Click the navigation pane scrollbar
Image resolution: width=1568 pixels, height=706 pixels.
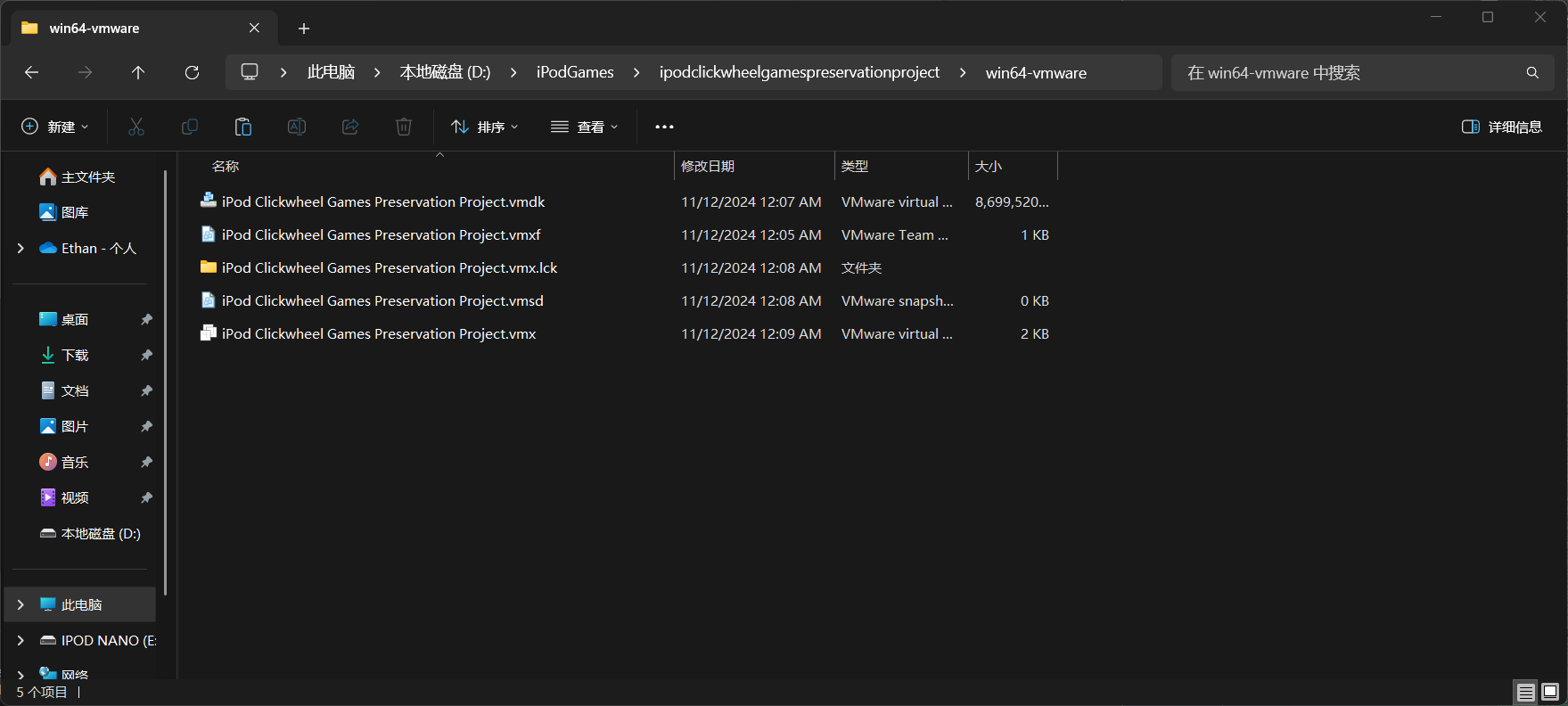[x=166, y=383]
